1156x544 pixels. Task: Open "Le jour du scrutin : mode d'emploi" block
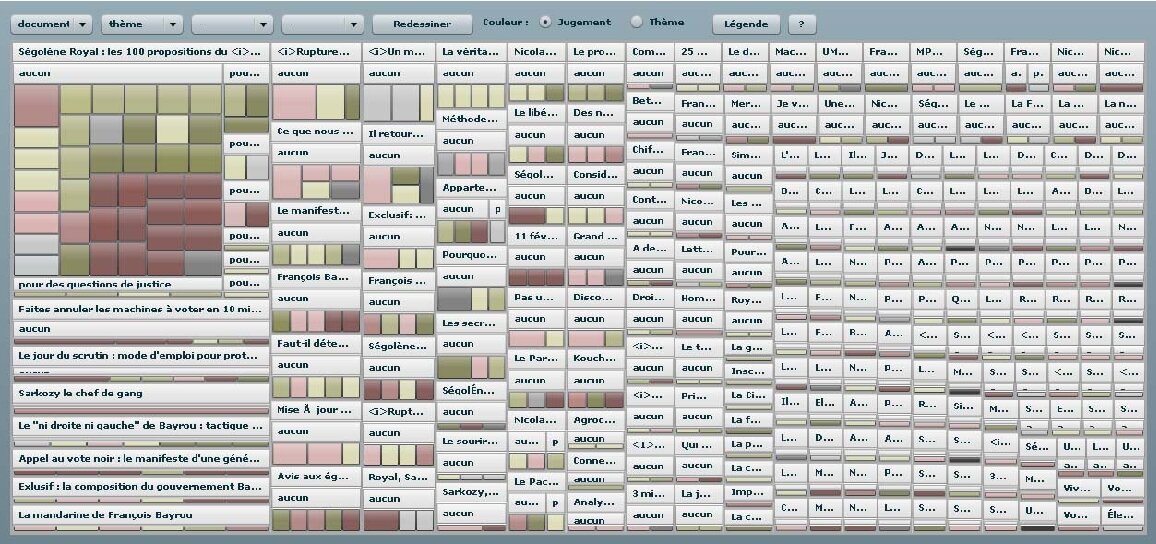click(141, 355)
